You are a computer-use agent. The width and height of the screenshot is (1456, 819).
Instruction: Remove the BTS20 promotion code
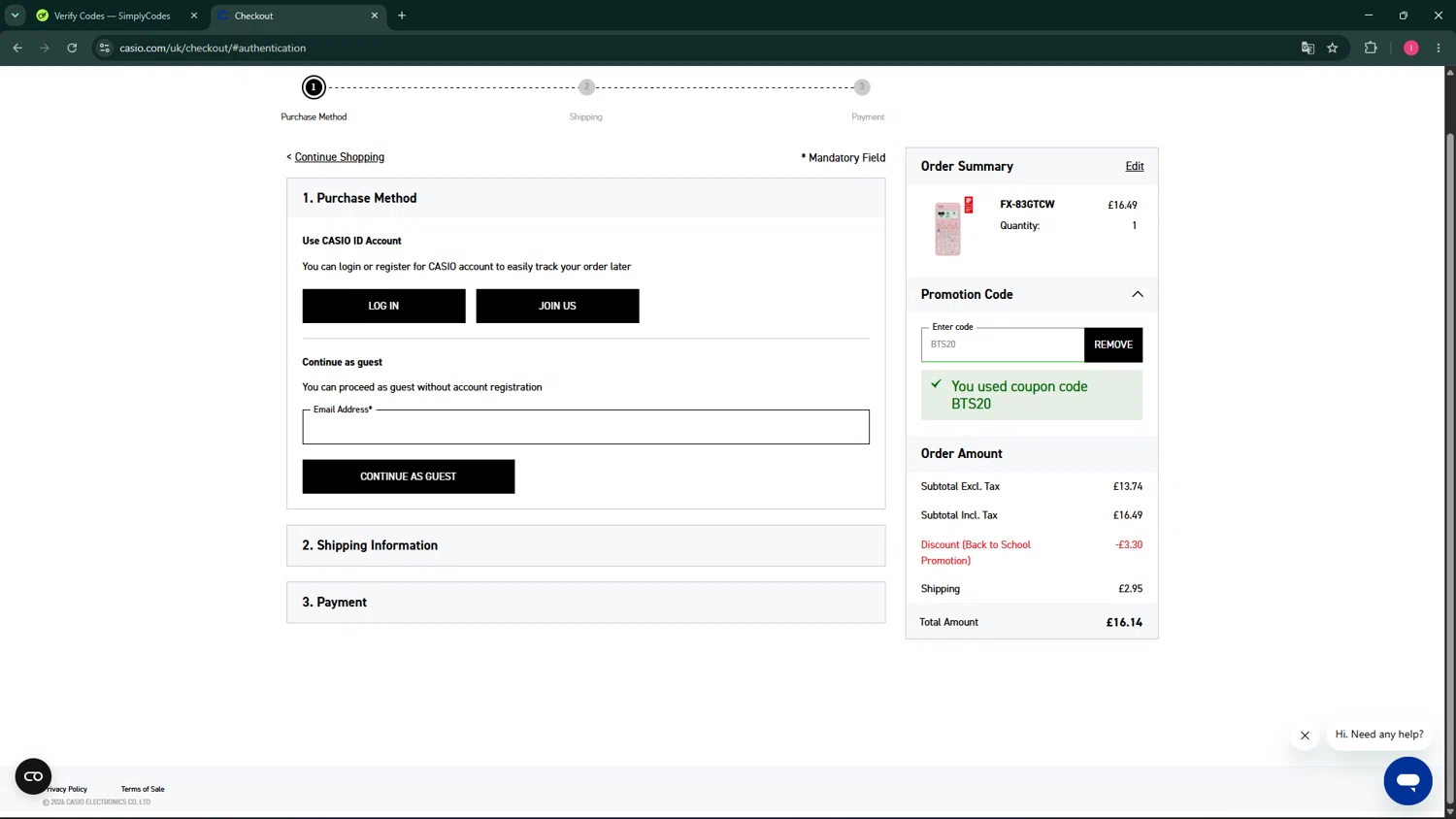[x=1113, y=344]
